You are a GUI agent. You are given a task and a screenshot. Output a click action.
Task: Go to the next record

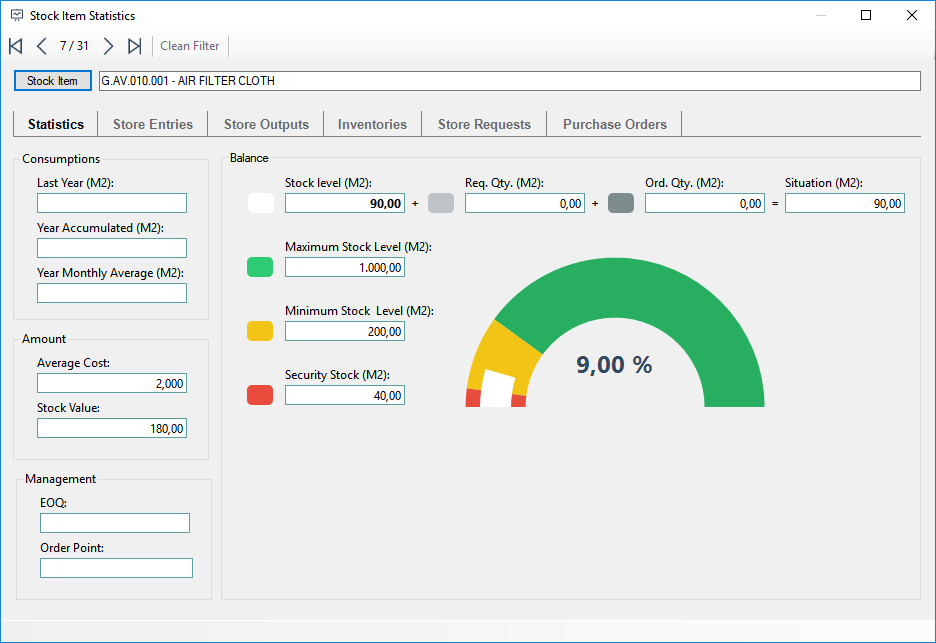108,46
